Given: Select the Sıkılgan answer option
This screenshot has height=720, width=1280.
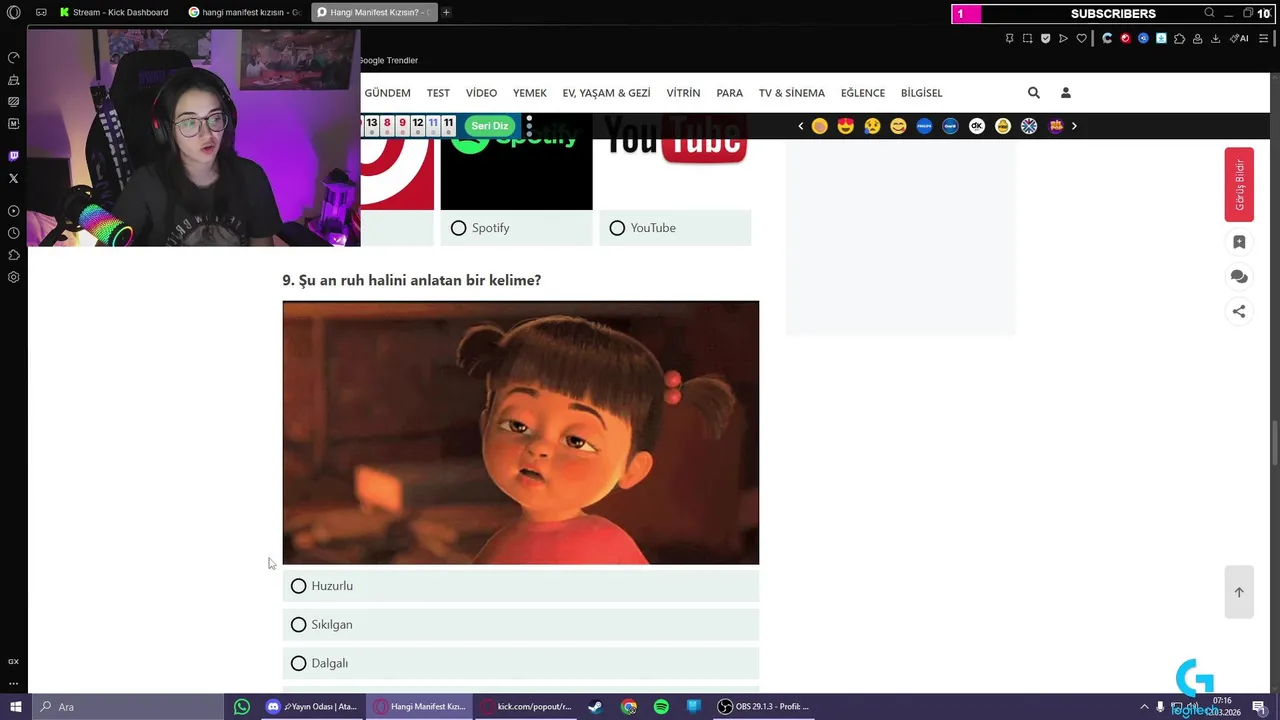Looking at the screenshot, I should [x=520, y=625].
